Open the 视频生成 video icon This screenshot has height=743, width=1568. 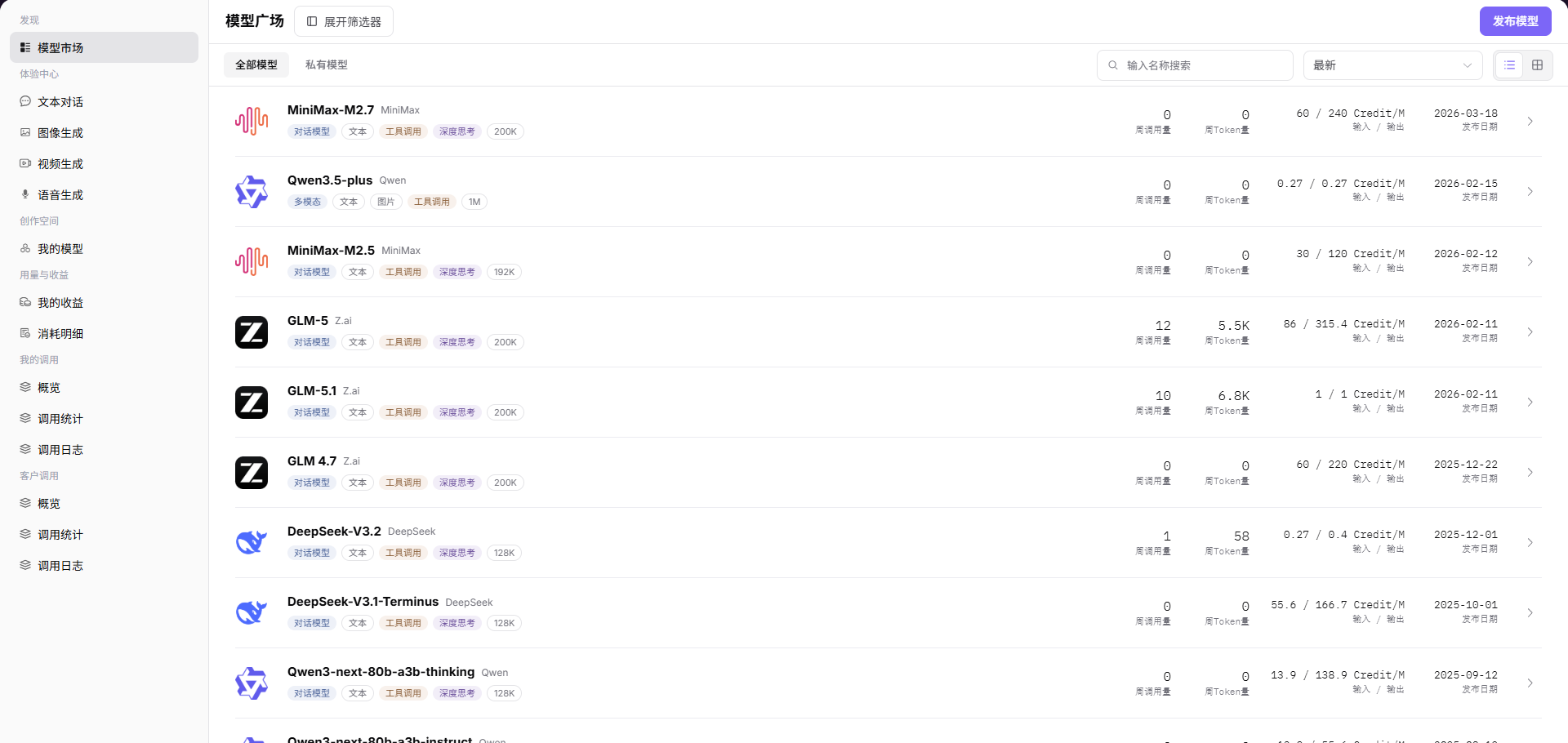pos(25,163)
